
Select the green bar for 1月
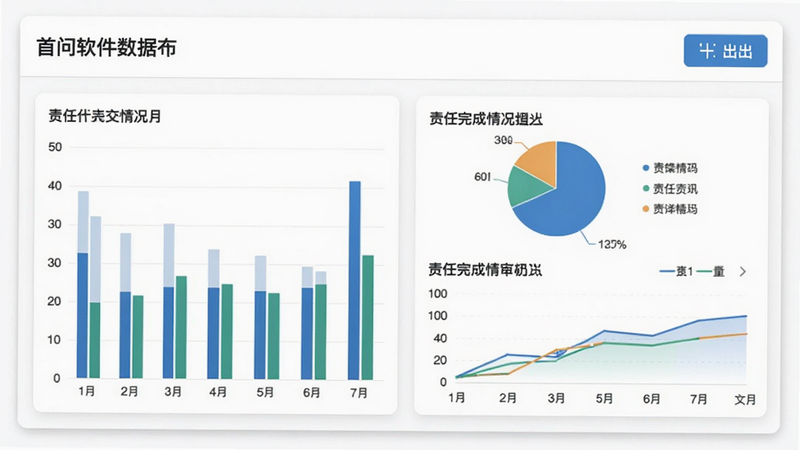[x=95, y=340]
